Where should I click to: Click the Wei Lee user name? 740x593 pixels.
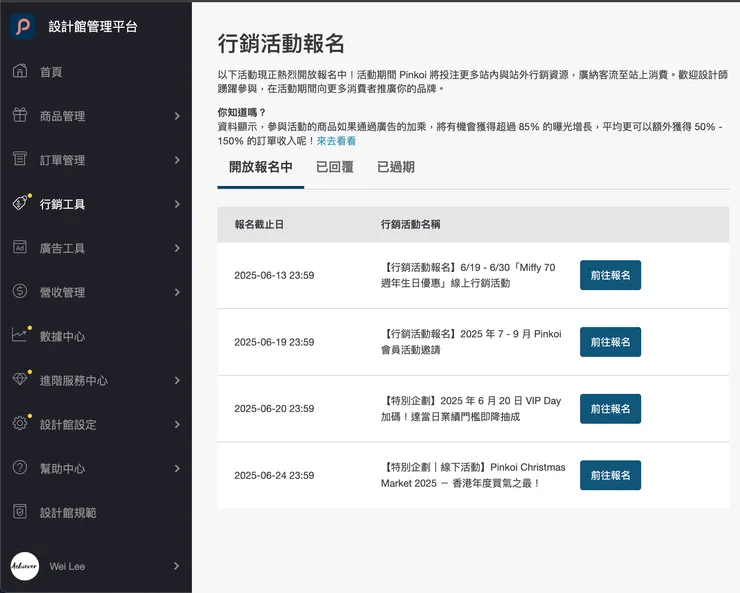click(67, 567)
